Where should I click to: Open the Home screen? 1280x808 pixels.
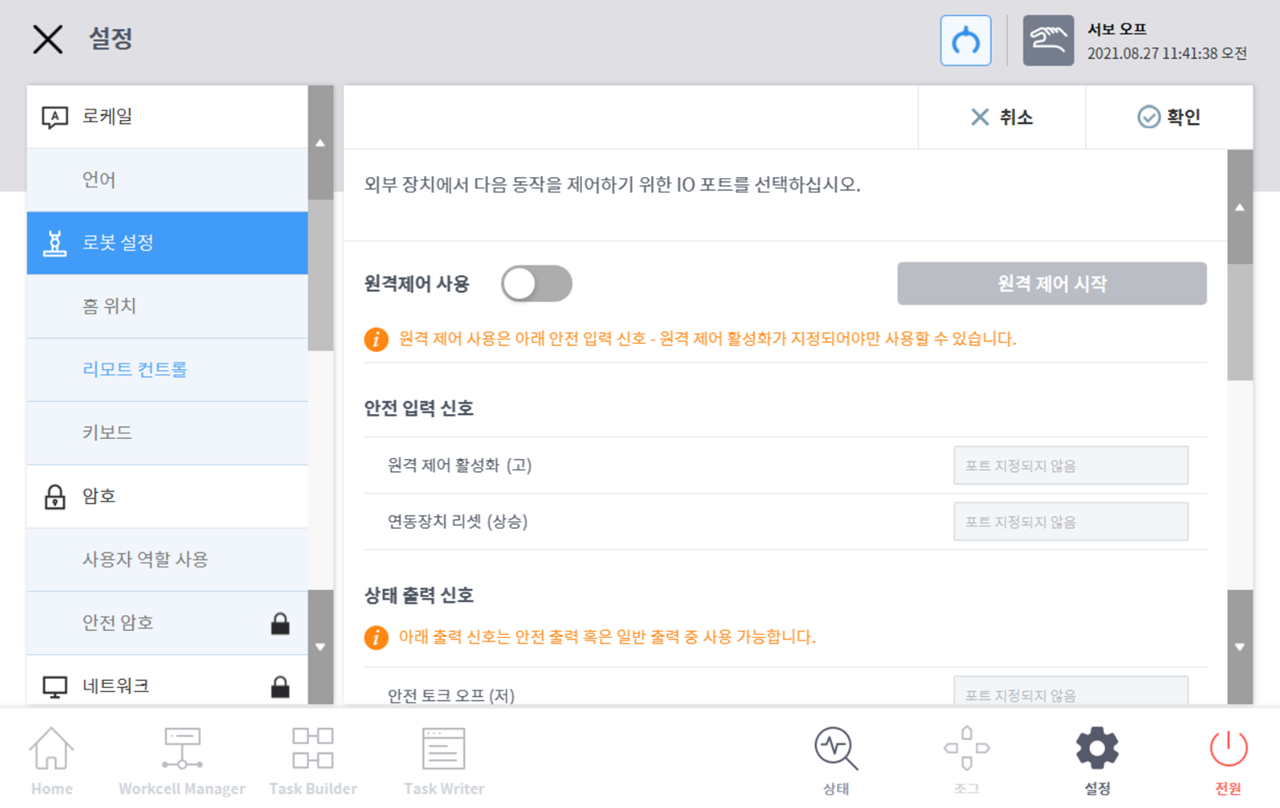coord(51,758)
